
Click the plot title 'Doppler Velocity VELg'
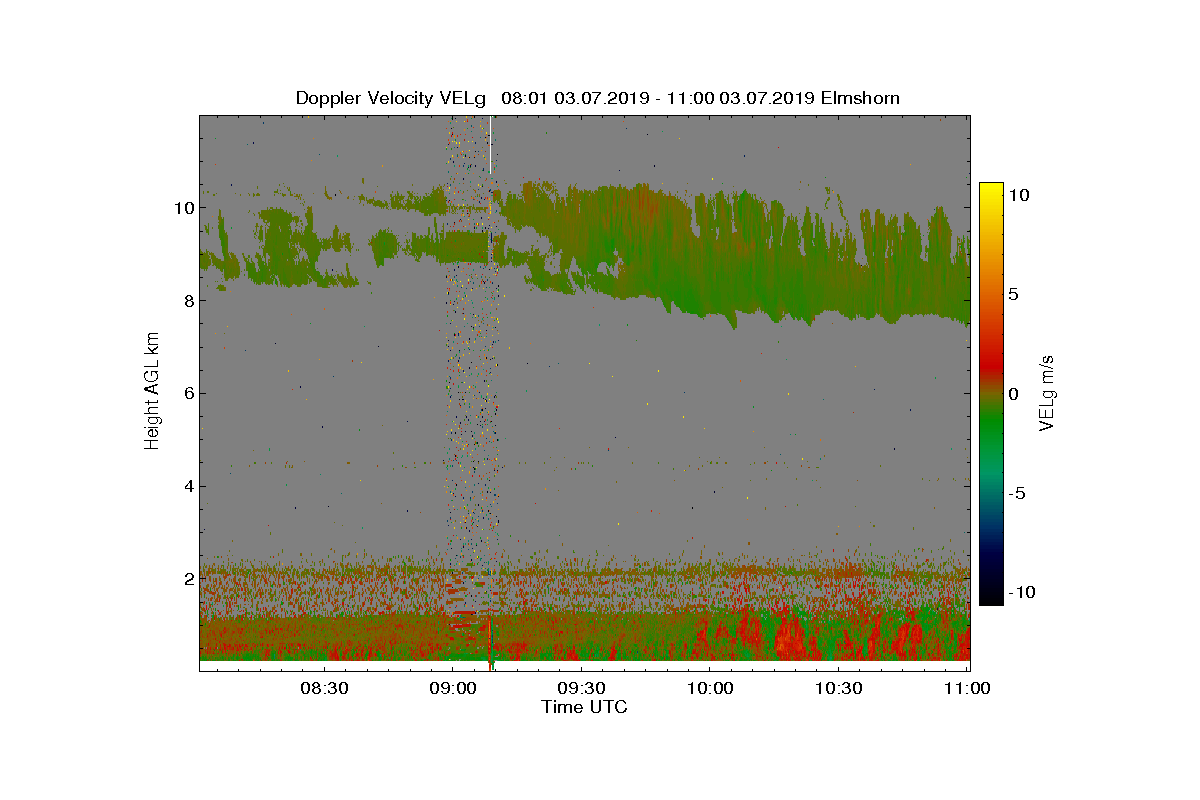coord(391,98)
